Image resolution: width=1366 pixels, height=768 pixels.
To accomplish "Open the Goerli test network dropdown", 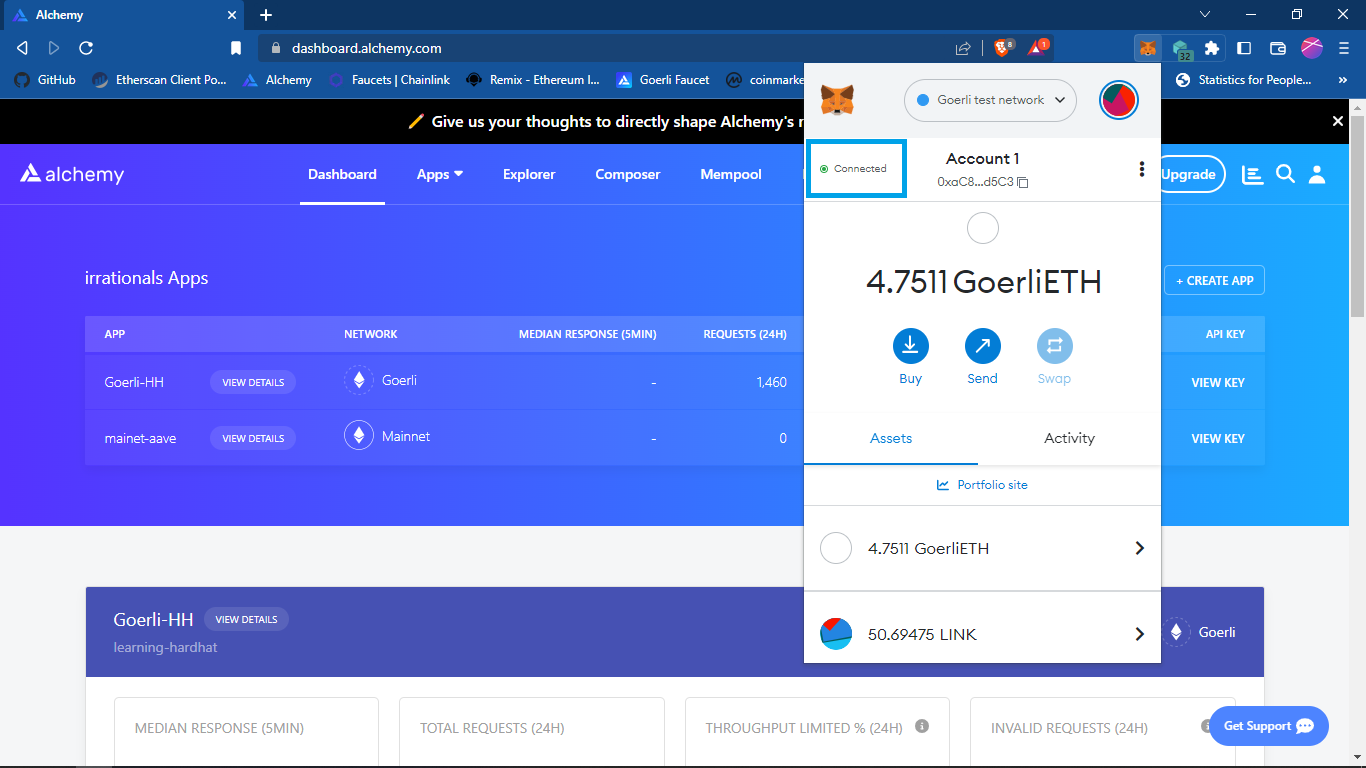I will pyautogui.click(x=990, y=100).
